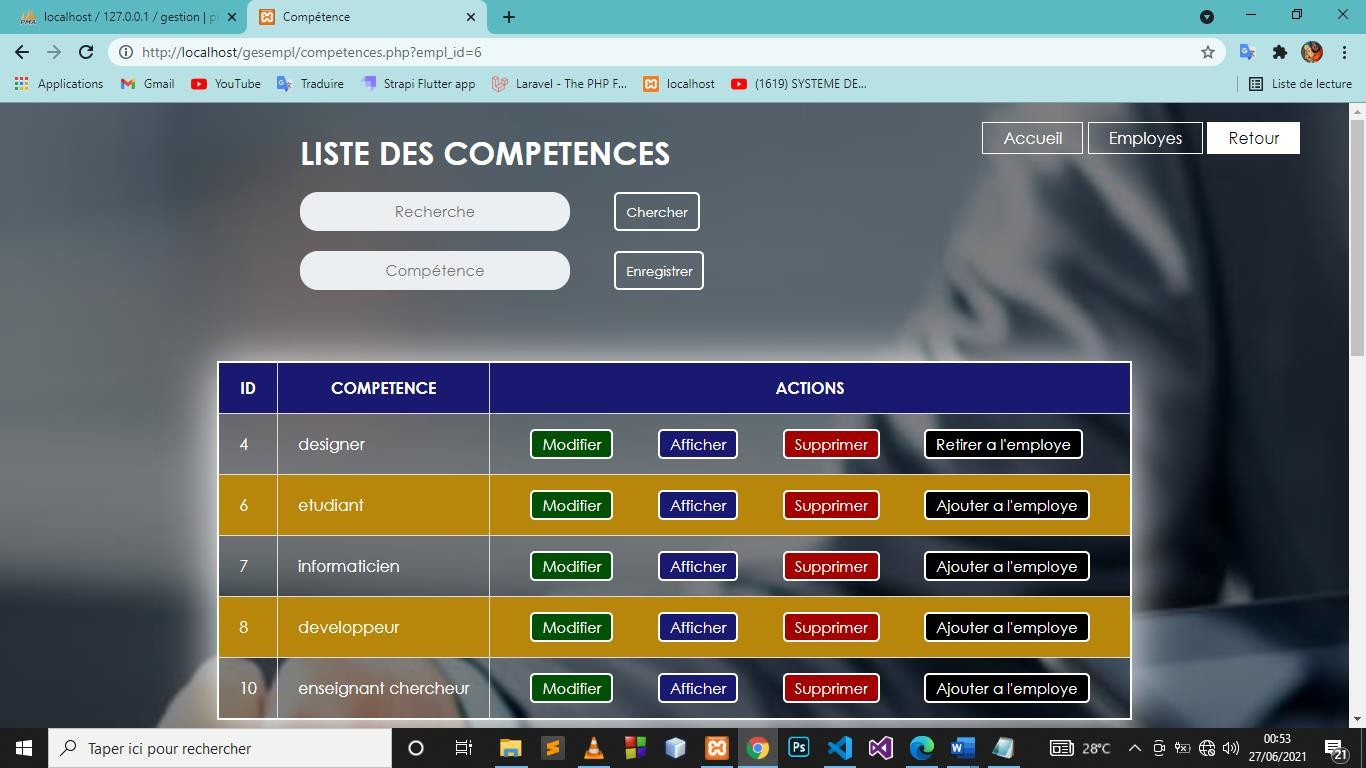The height and width of the screenshot is (768, 1366).
Task: Open Visual Studio Code from the taskbar
Action: 839,748
